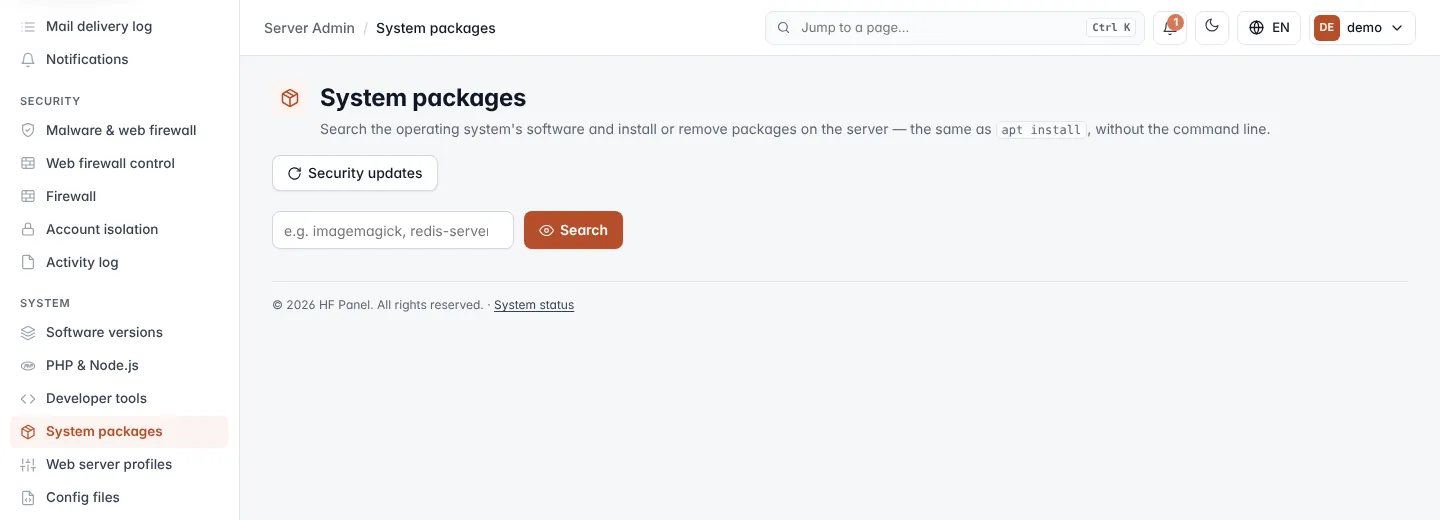The image size is (1440, 520).
Task: Open Notifications sidebar item
Action: [119, 59]
